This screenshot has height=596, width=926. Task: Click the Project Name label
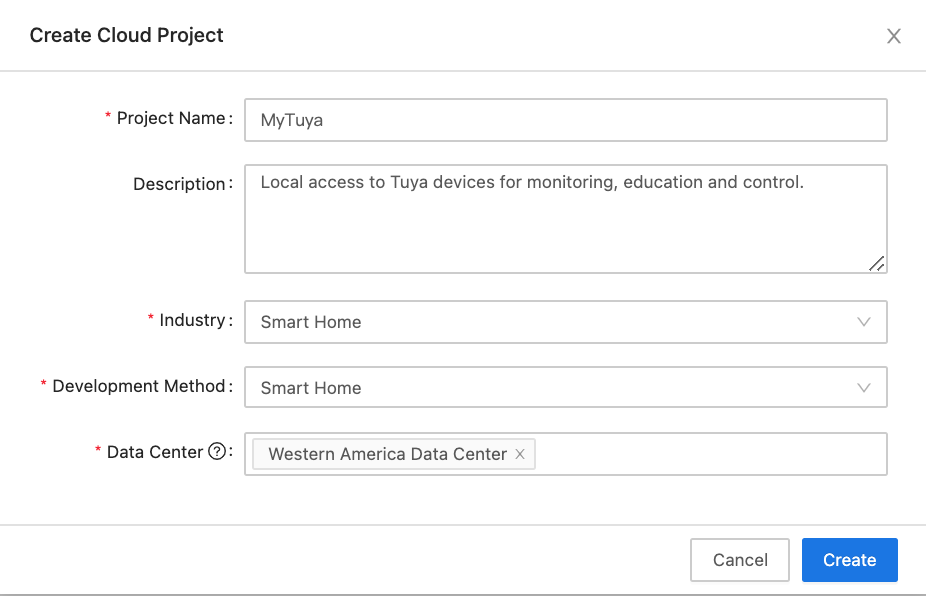coord(171,118)
